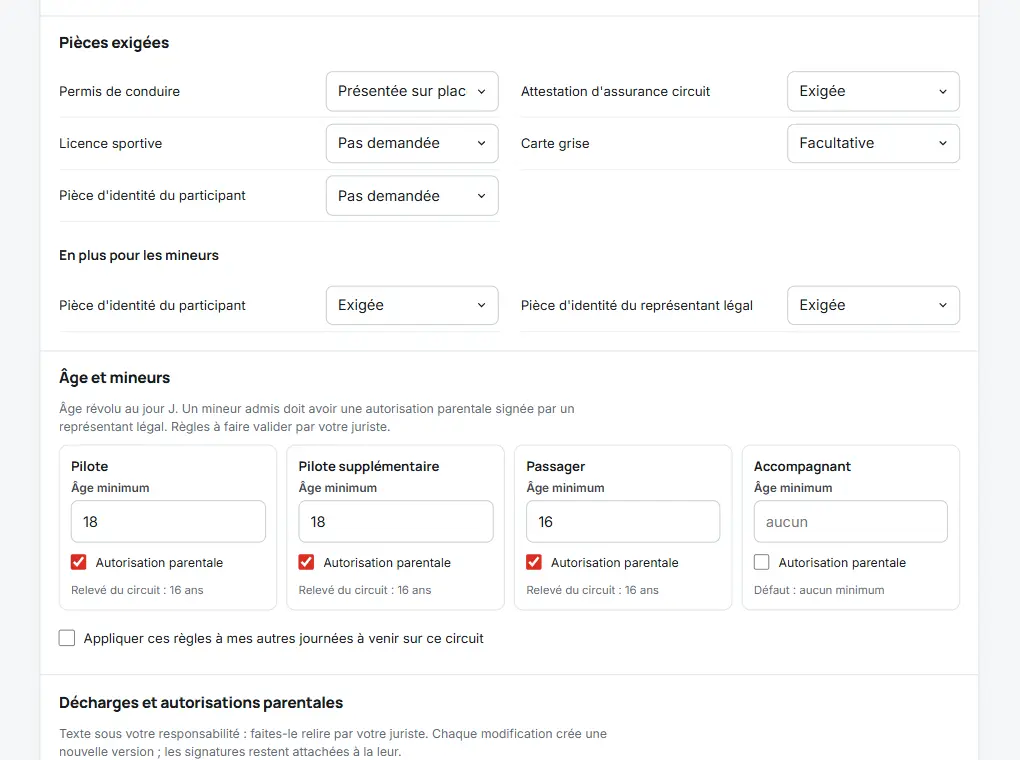1020x760 pixels.
Task: Select the Passager Âge minimum input
Action: [x=623, y=521]
